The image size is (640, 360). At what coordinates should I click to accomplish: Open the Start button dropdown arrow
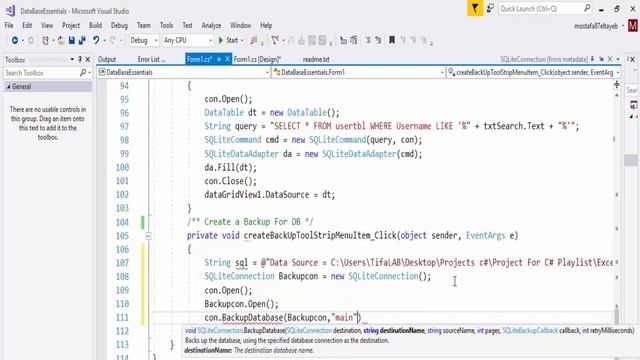pyautogui.click(x=242, y=40)
